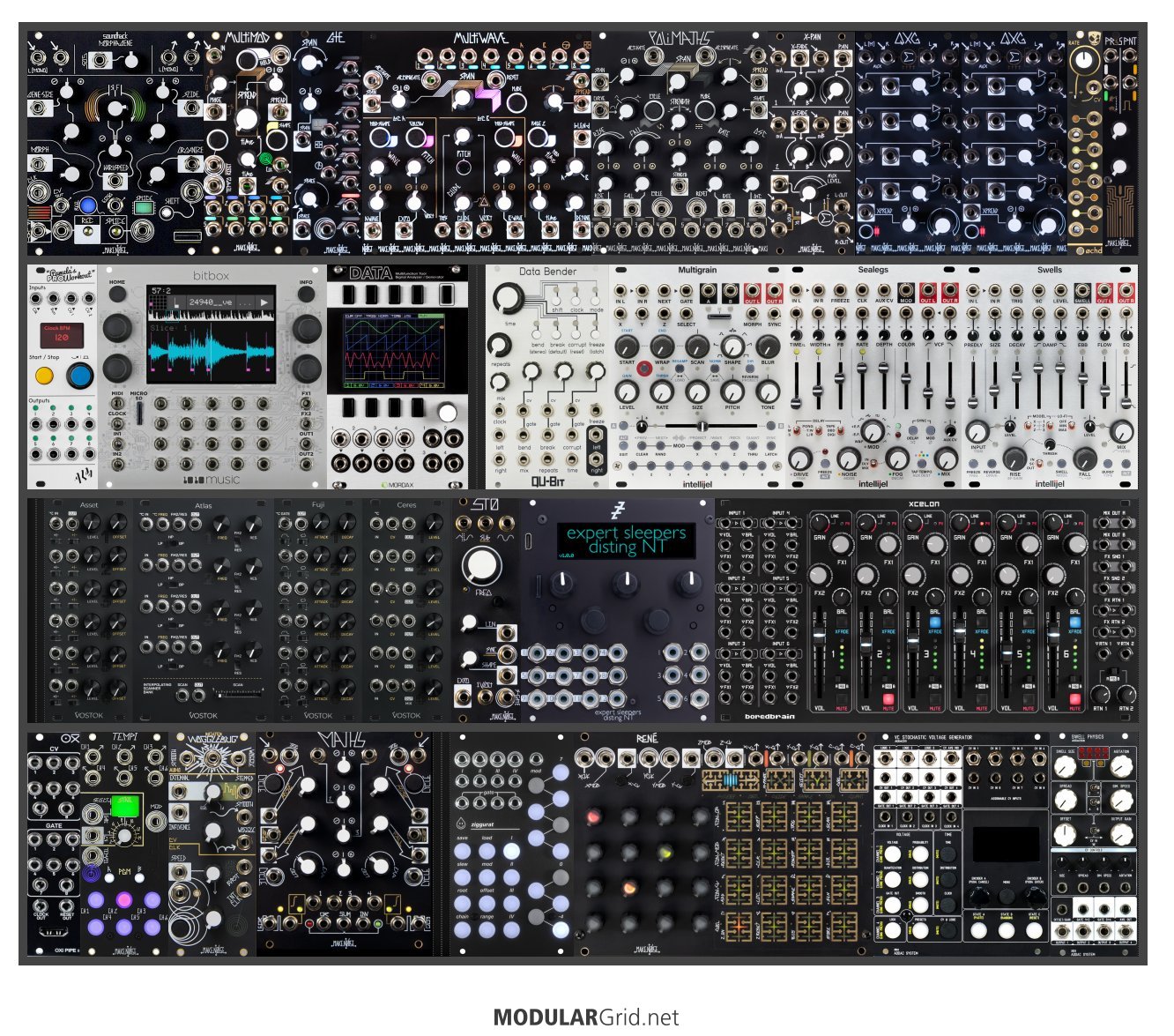Screen dimensions: 1174x1036
Task: Toggle the MUTE button on Xcelon channel 1
Action: click(x=842, y=698)
